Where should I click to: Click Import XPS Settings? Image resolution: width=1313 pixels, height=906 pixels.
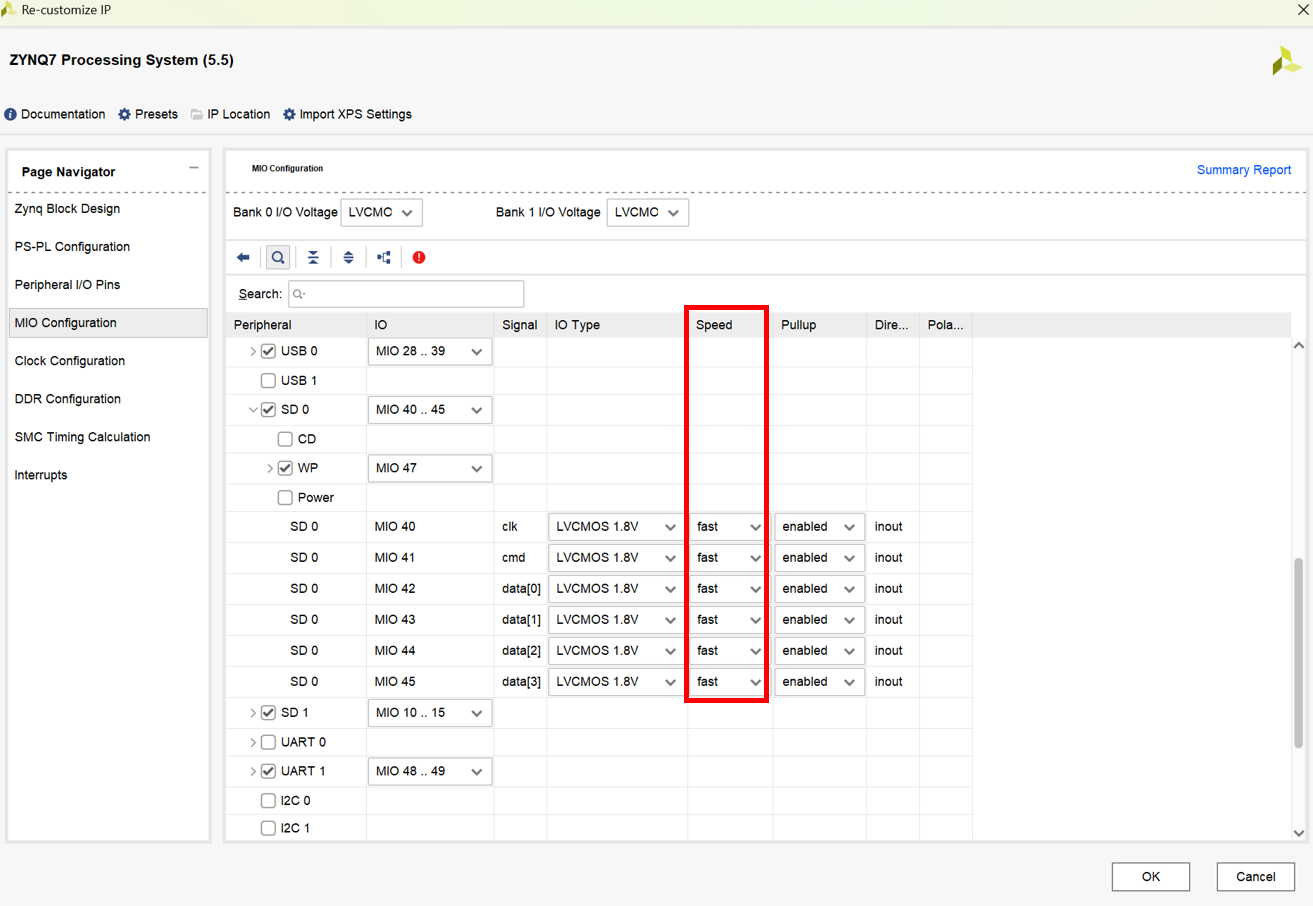pos(347,114)
